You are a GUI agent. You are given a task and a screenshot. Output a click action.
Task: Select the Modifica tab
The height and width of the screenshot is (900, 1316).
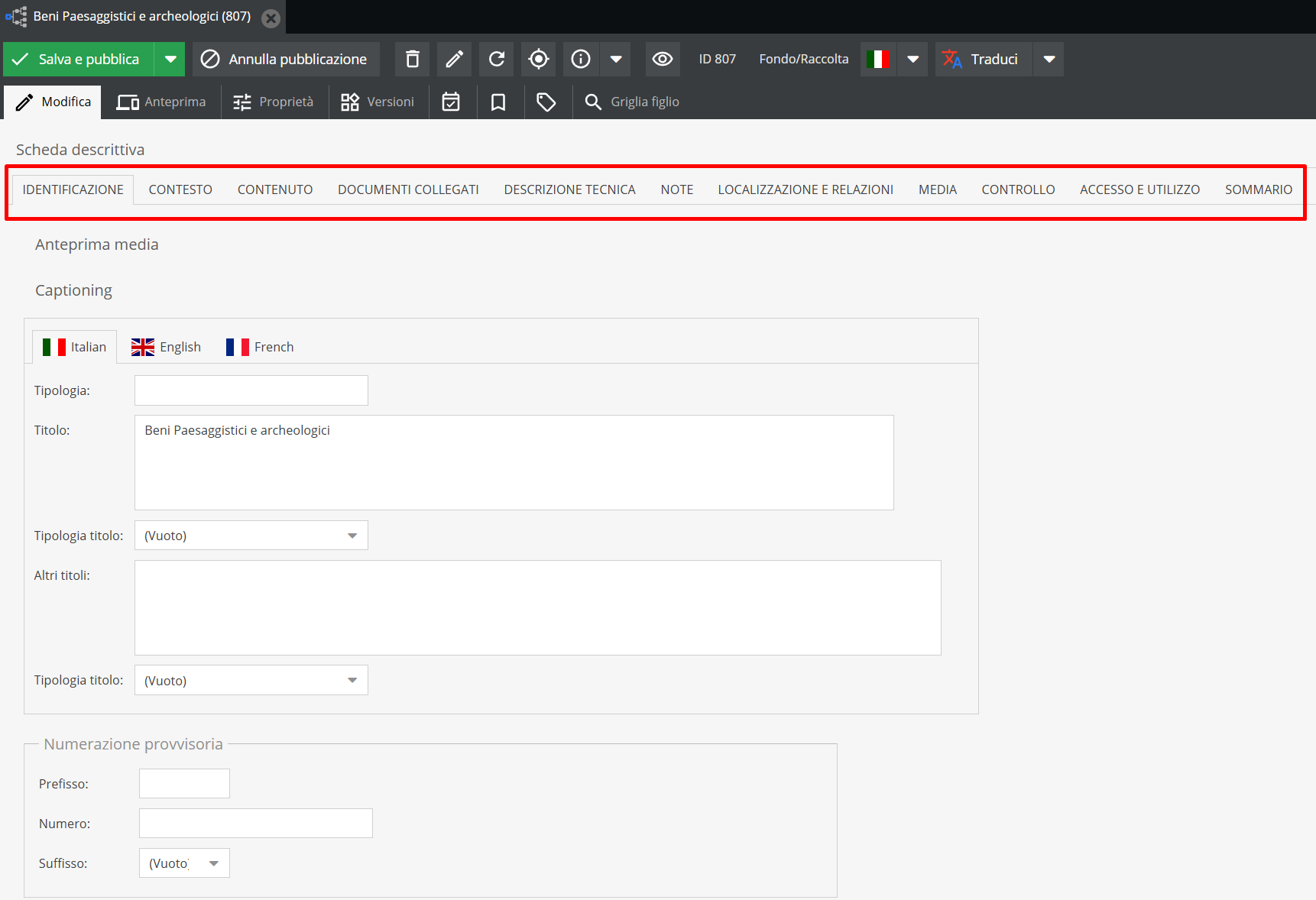point(53,102)
